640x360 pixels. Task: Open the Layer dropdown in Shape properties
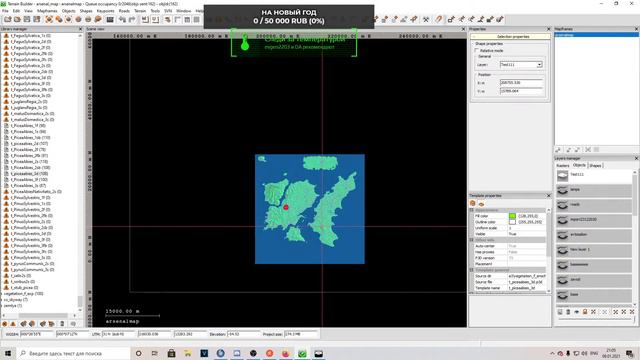539,64
